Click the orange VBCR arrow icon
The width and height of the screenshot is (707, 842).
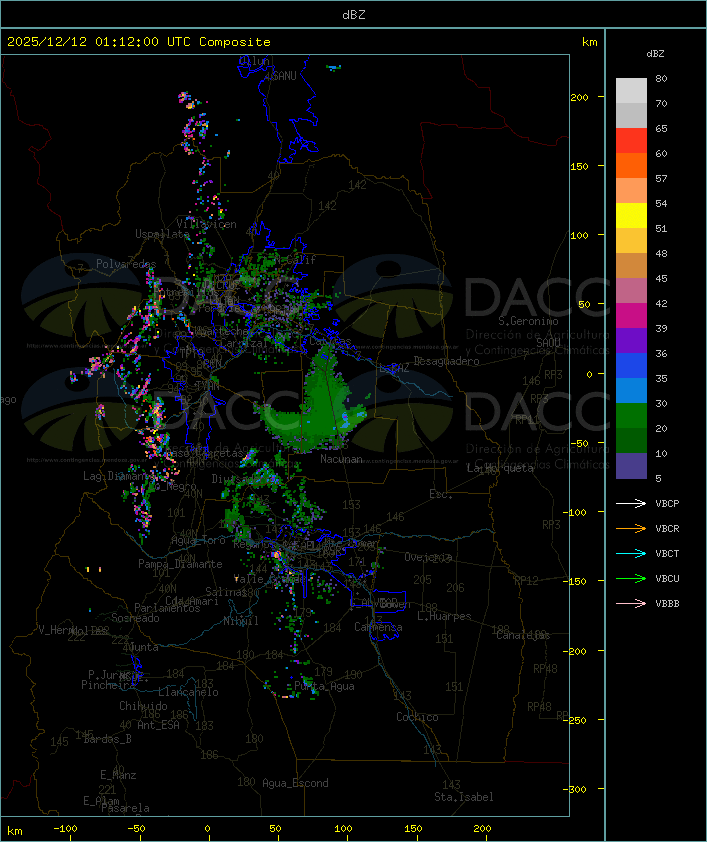631,529
